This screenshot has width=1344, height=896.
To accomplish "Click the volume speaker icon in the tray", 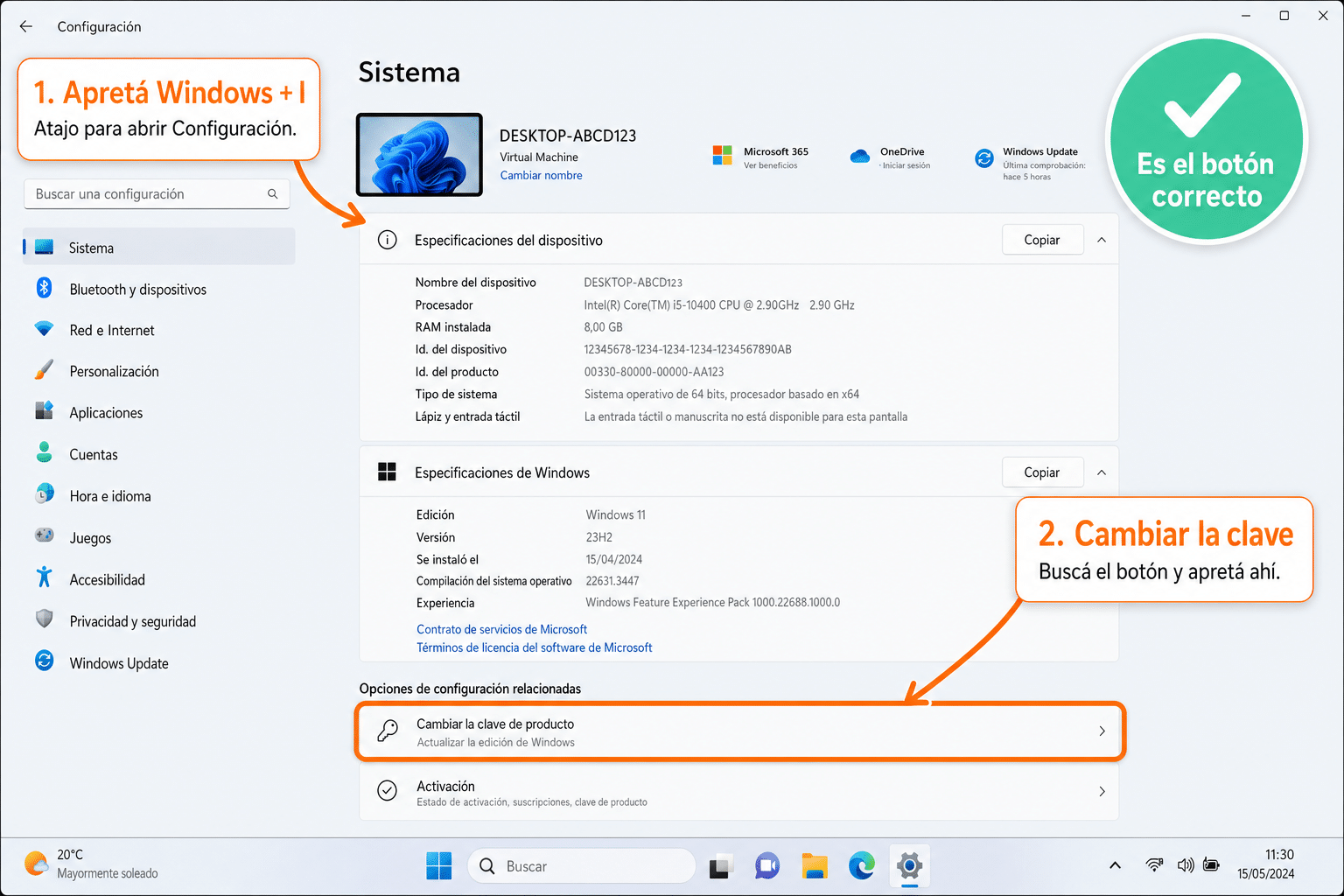I will coord(1186,865).
